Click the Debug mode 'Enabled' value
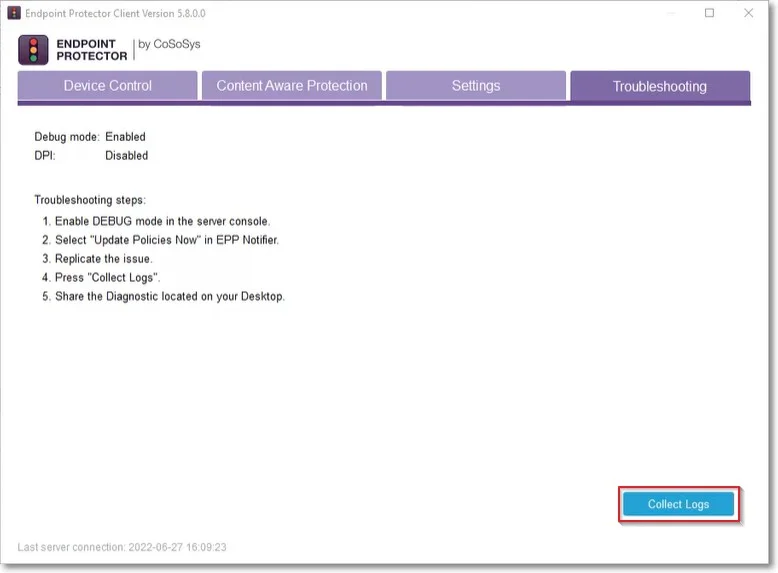 126,137
